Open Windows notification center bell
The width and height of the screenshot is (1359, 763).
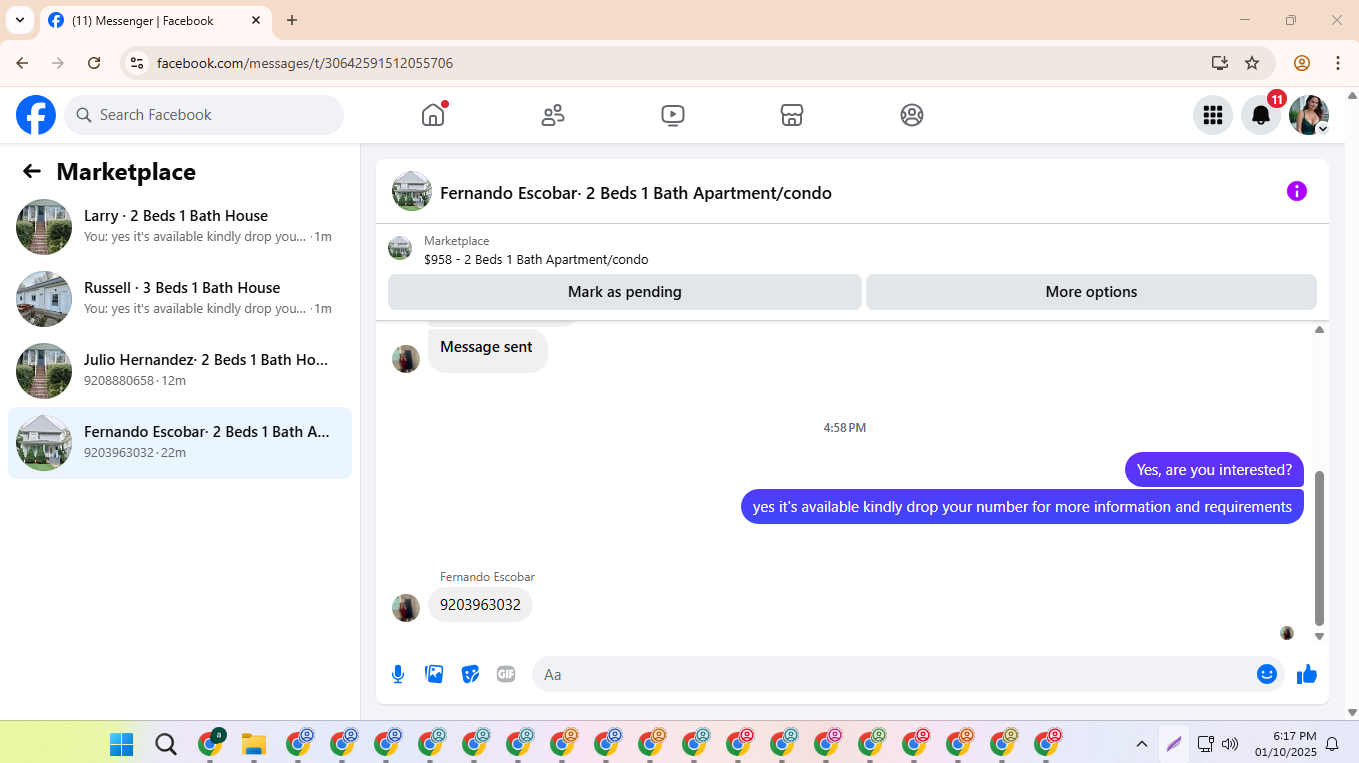pos(1332,744)
